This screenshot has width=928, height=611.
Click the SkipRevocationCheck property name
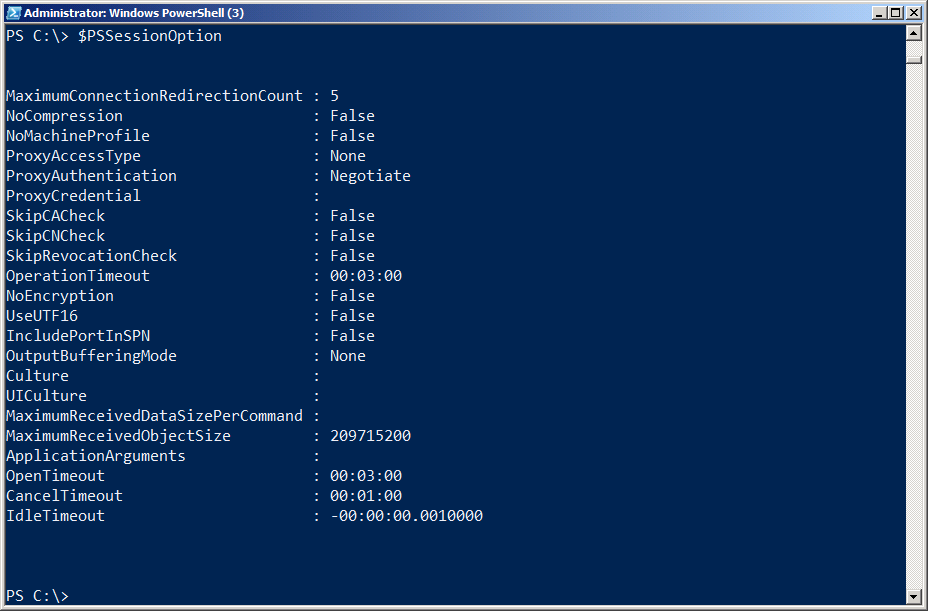(92, 256)
